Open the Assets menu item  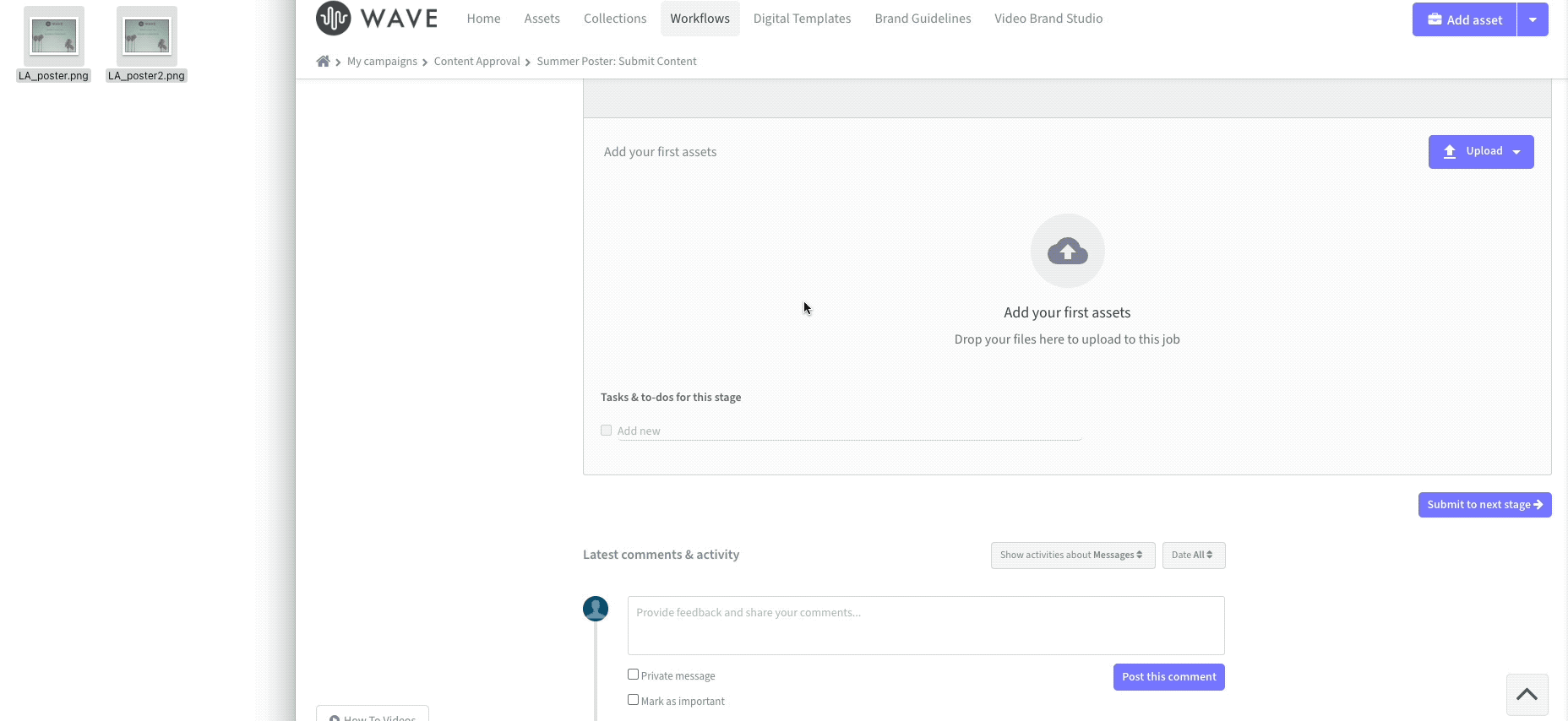coord(542,19)
